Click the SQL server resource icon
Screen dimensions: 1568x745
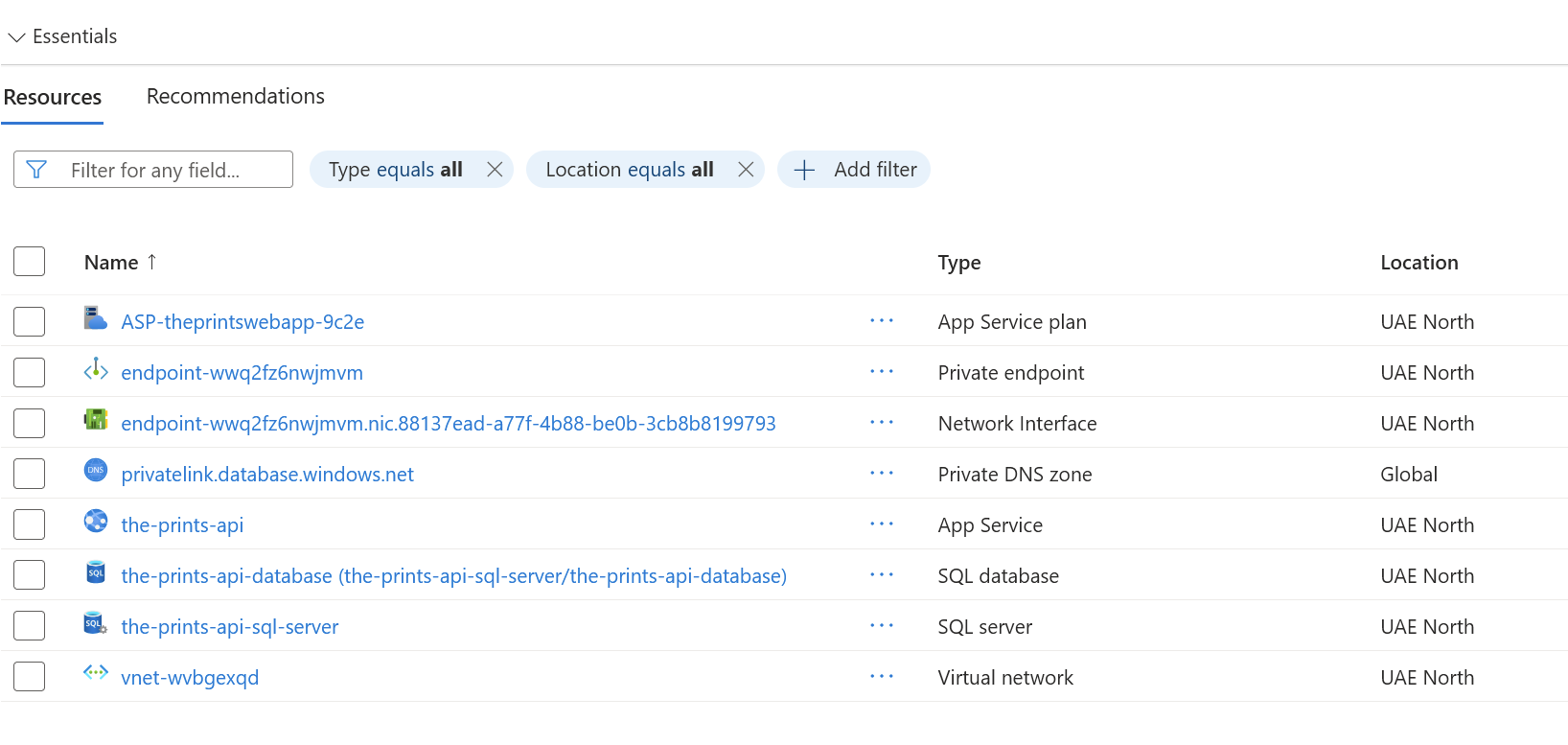[95, 623]
